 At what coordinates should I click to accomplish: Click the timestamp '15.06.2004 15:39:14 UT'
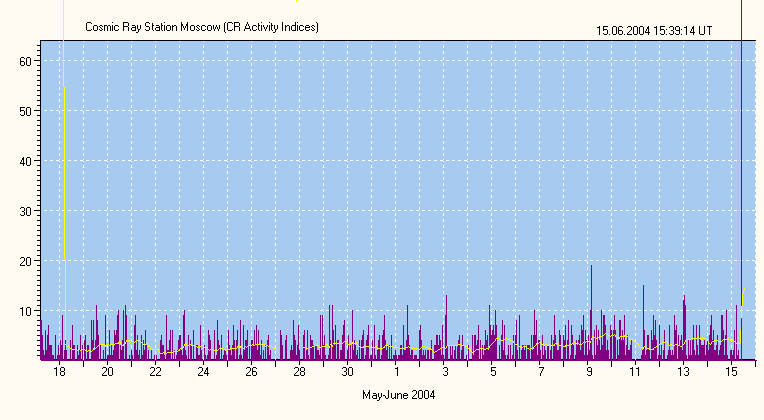tap(654, 31)
